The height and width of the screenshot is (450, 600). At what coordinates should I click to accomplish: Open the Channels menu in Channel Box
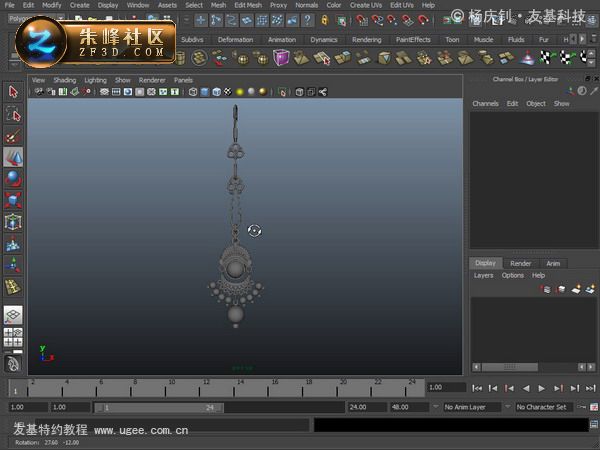pyautogui.click(x=485, y=104)
